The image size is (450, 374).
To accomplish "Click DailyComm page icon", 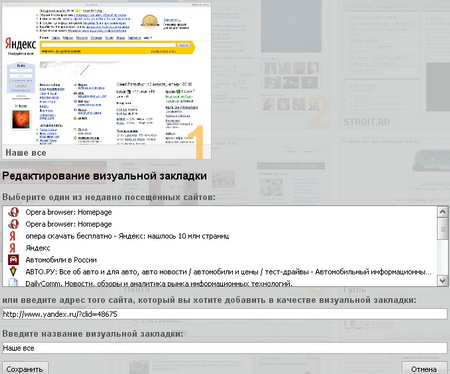I will click(13, 283).
